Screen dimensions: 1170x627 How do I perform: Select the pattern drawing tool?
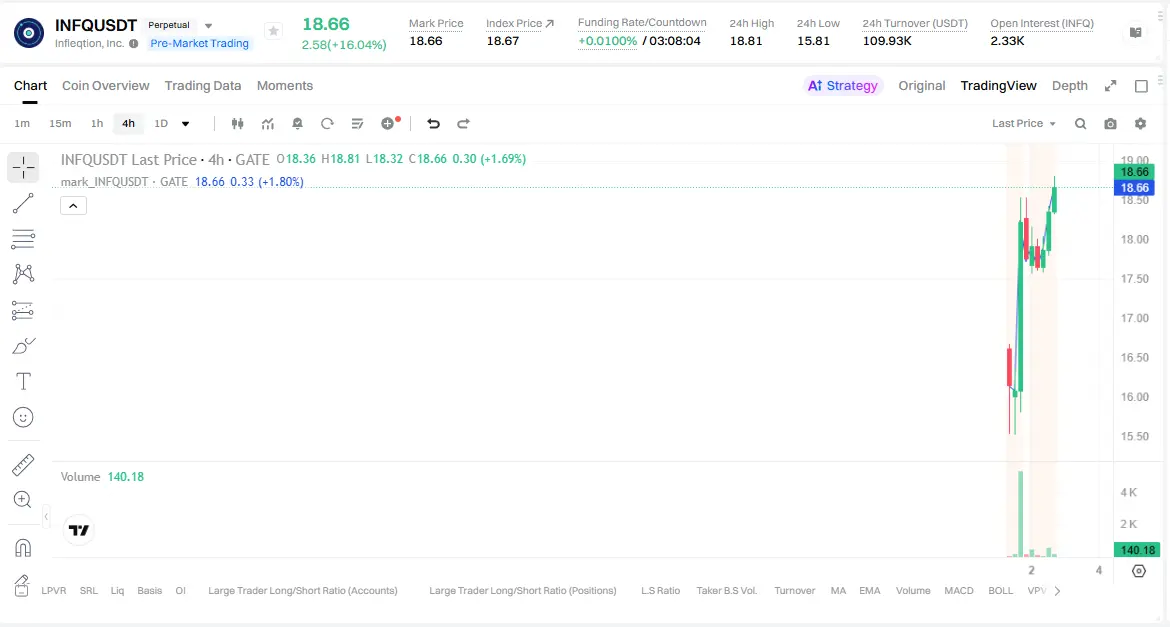click(x=23, y=274)
